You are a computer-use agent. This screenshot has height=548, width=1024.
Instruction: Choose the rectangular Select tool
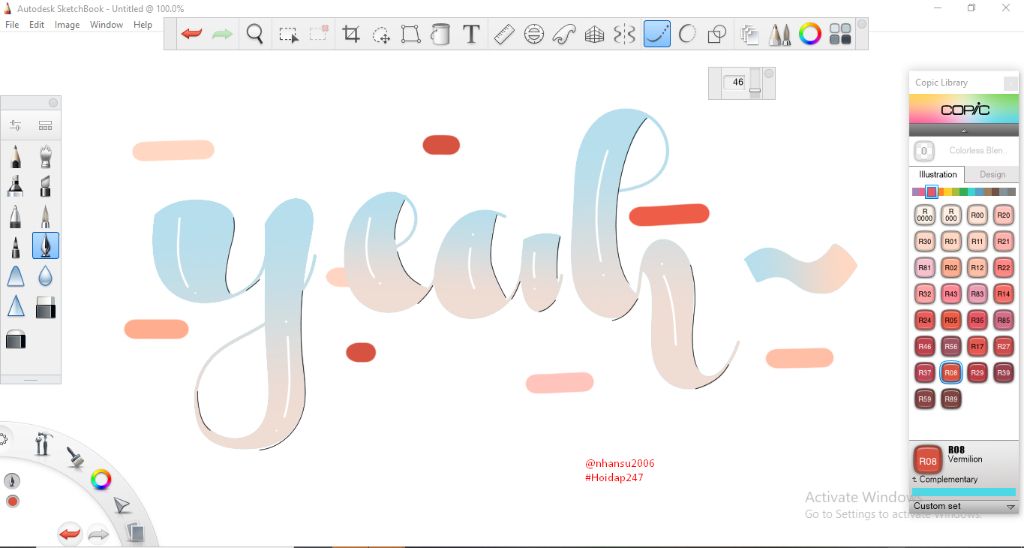(x=288, y=34)
